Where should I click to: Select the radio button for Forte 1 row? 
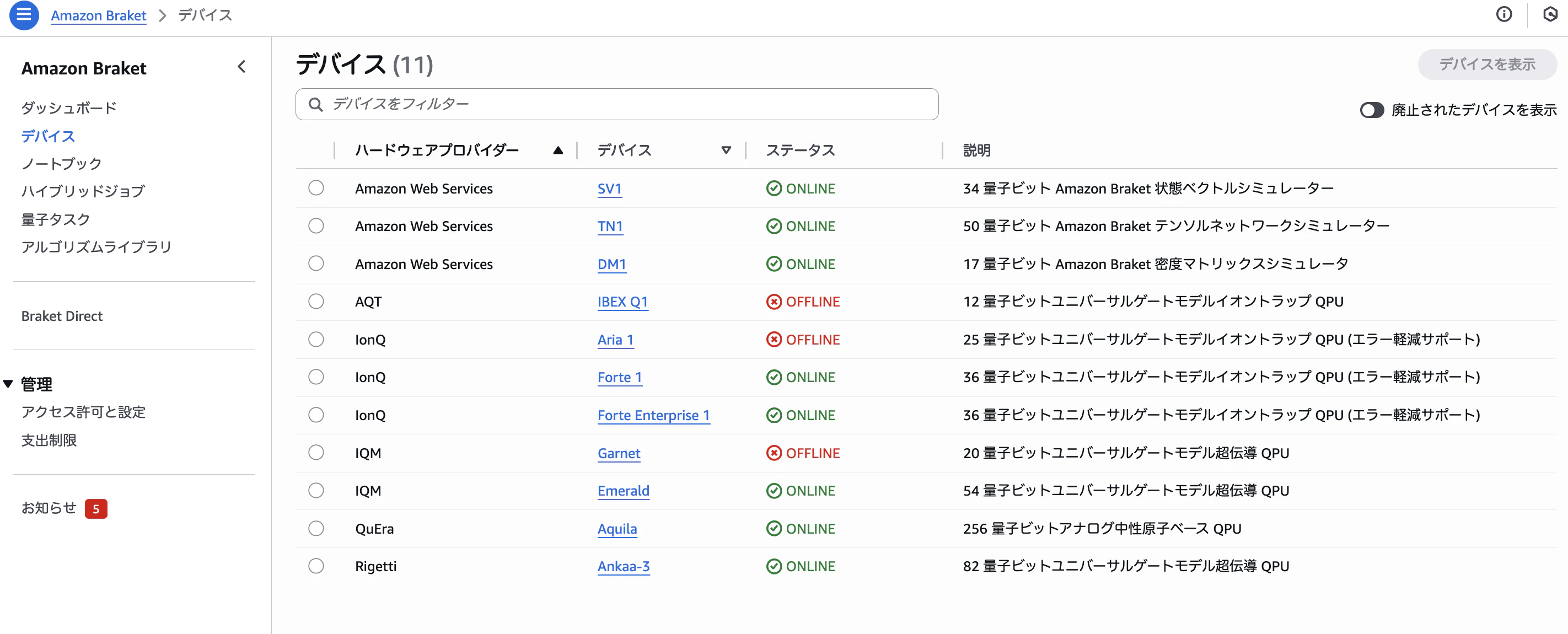316,377
